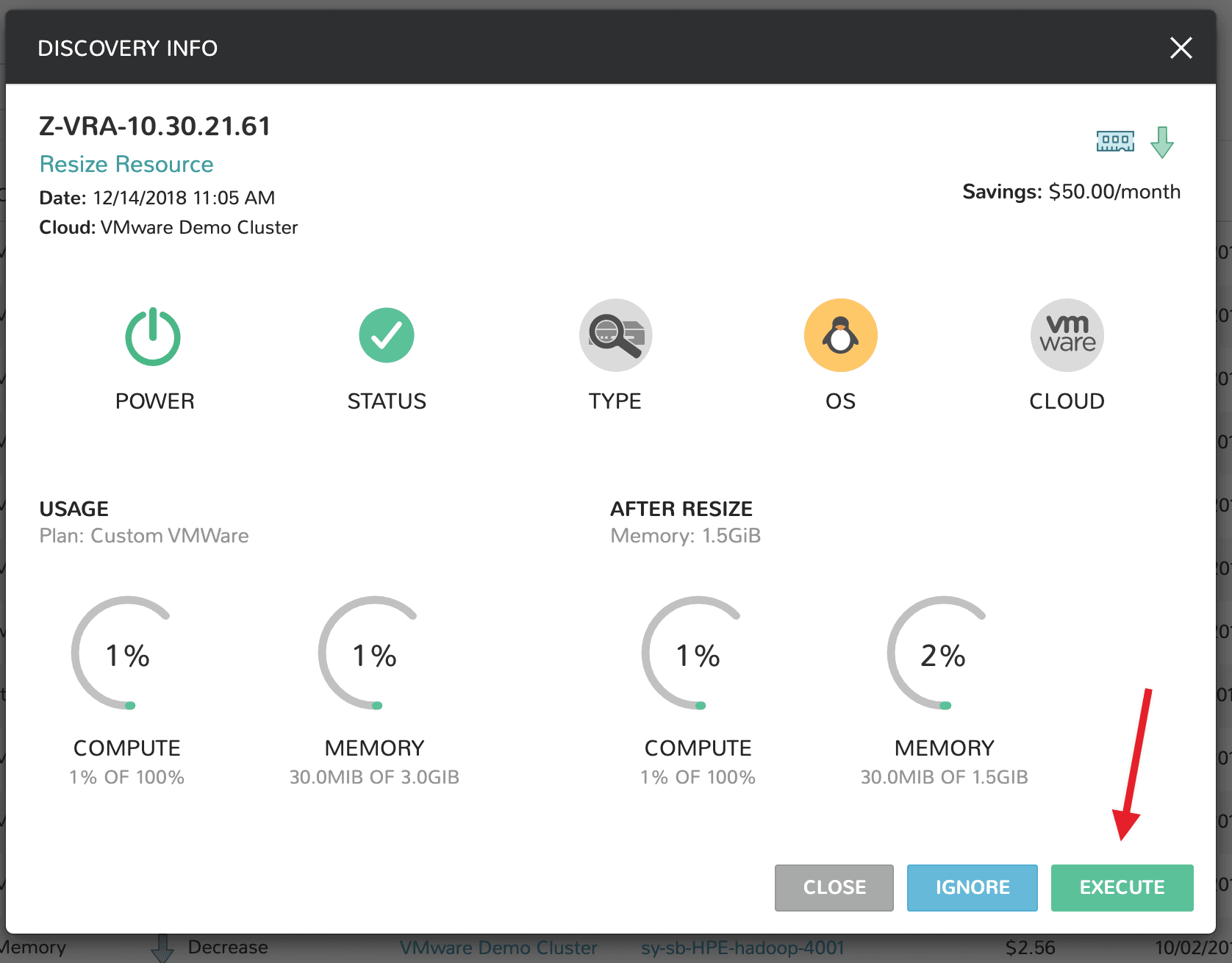The width and height of the screenshot is (1232, 963).
Task: Click the After Resize Memory 2% gauge
Action: tap(943, 654)
